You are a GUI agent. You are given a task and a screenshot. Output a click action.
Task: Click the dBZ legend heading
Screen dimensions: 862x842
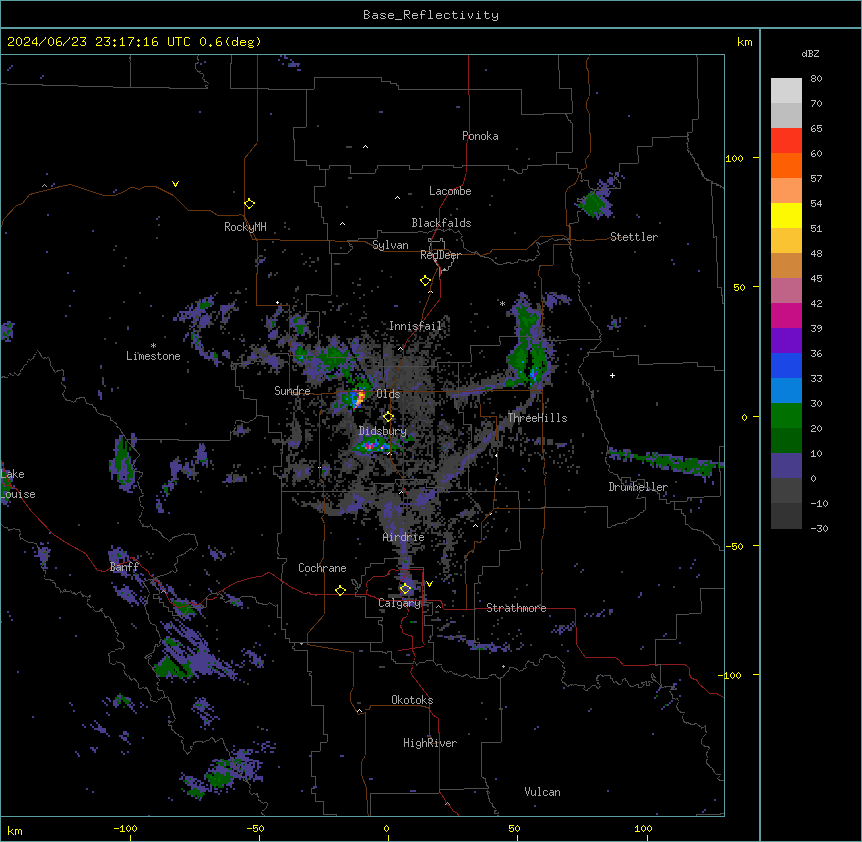810,53
